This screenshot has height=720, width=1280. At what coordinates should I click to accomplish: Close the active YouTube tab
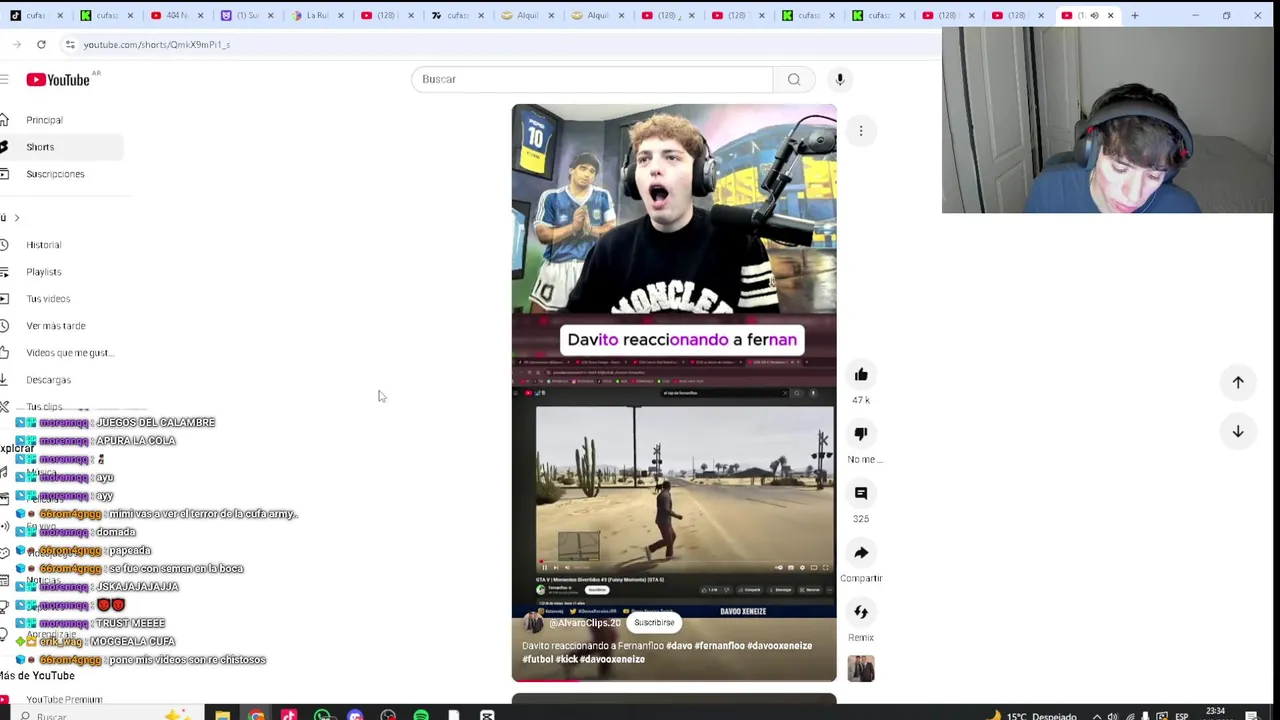point(1110,15)
